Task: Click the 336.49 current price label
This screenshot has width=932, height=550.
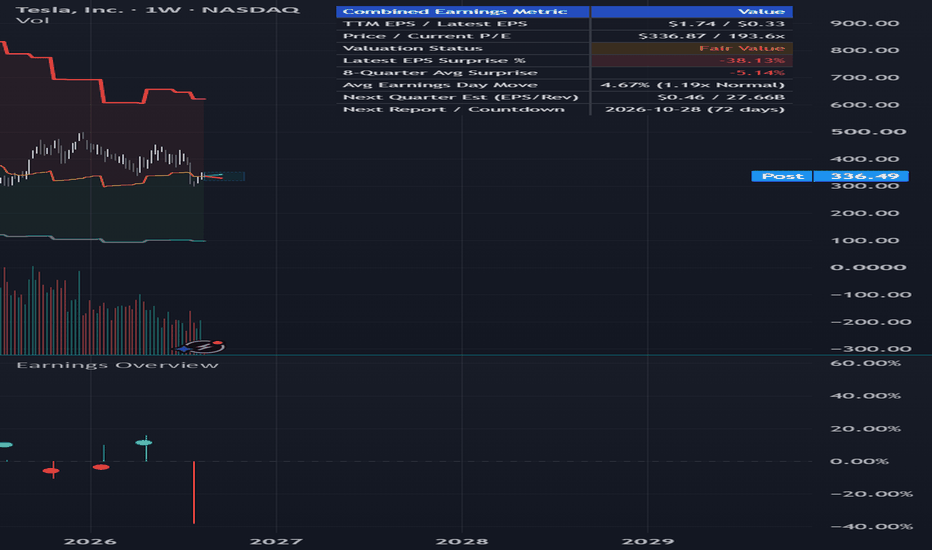Action: pos(861,176)
